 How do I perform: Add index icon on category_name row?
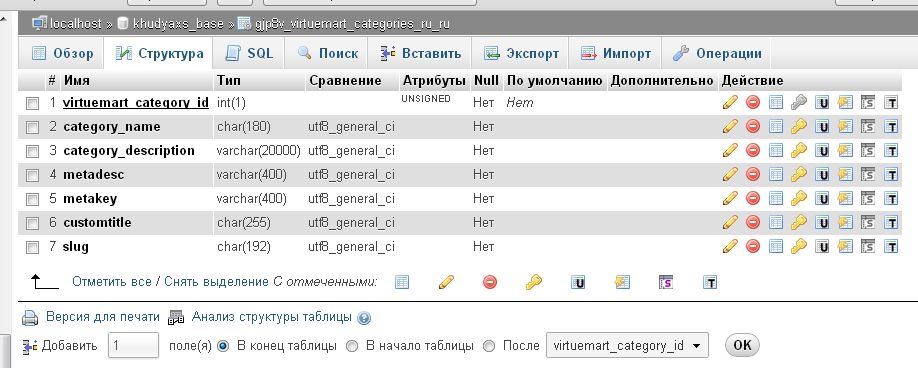(845, 127)
